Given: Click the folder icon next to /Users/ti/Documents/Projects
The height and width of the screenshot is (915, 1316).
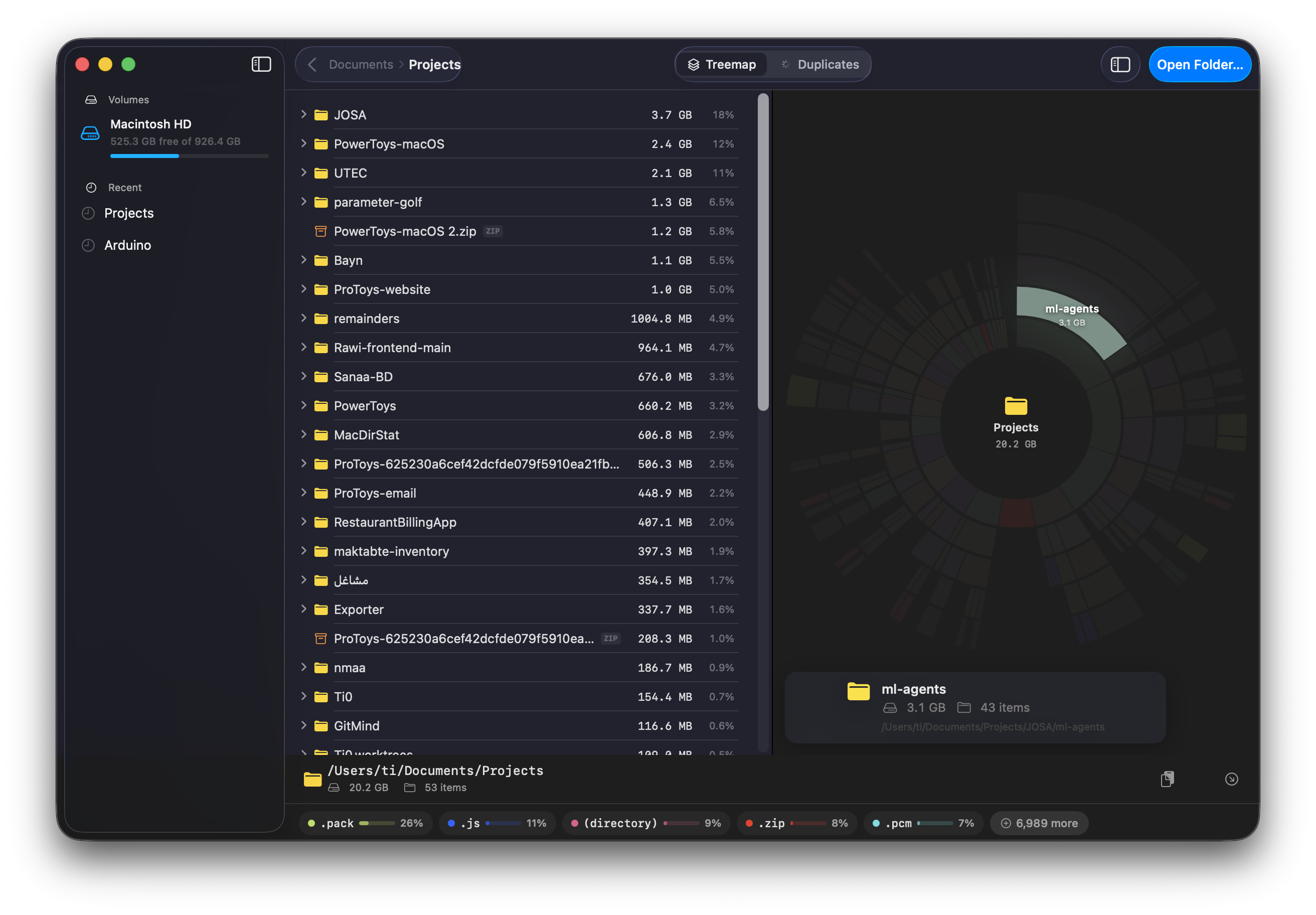Looking at the screenshot, I should [x=312, y=779].
